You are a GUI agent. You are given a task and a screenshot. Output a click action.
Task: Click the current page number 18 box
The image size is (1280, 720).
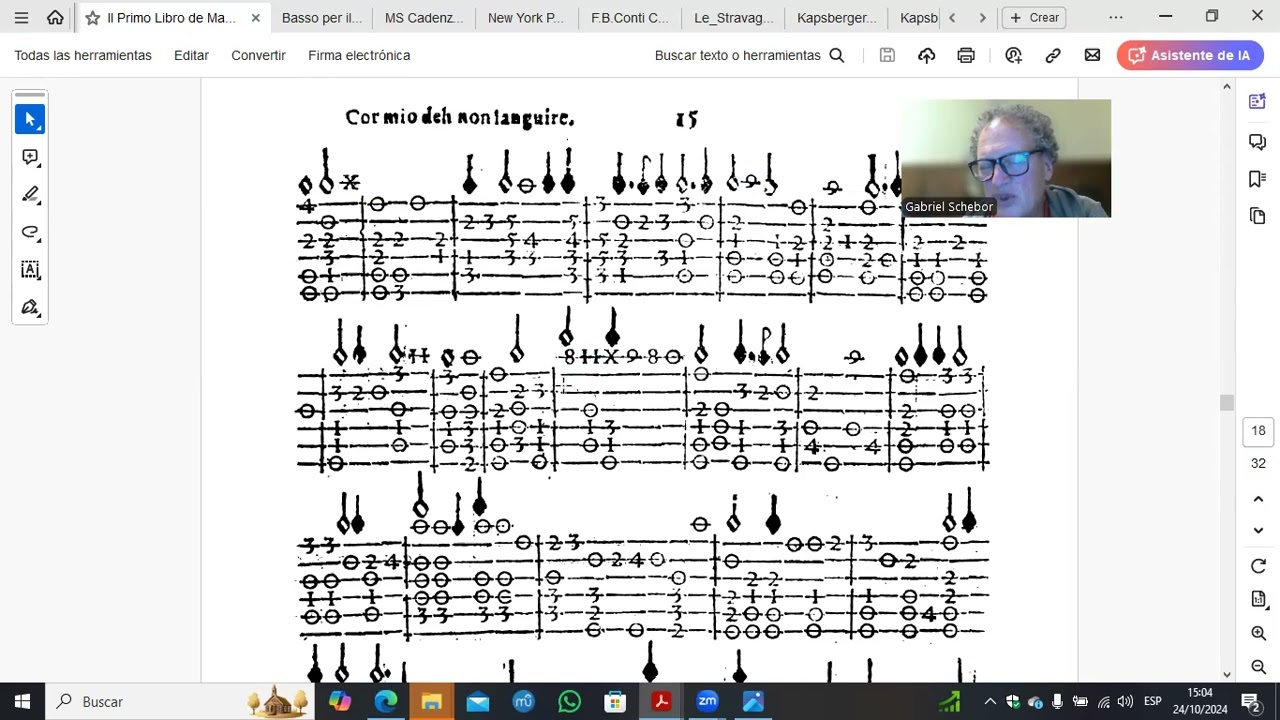pyautogui.click(x=1258, y=431)
